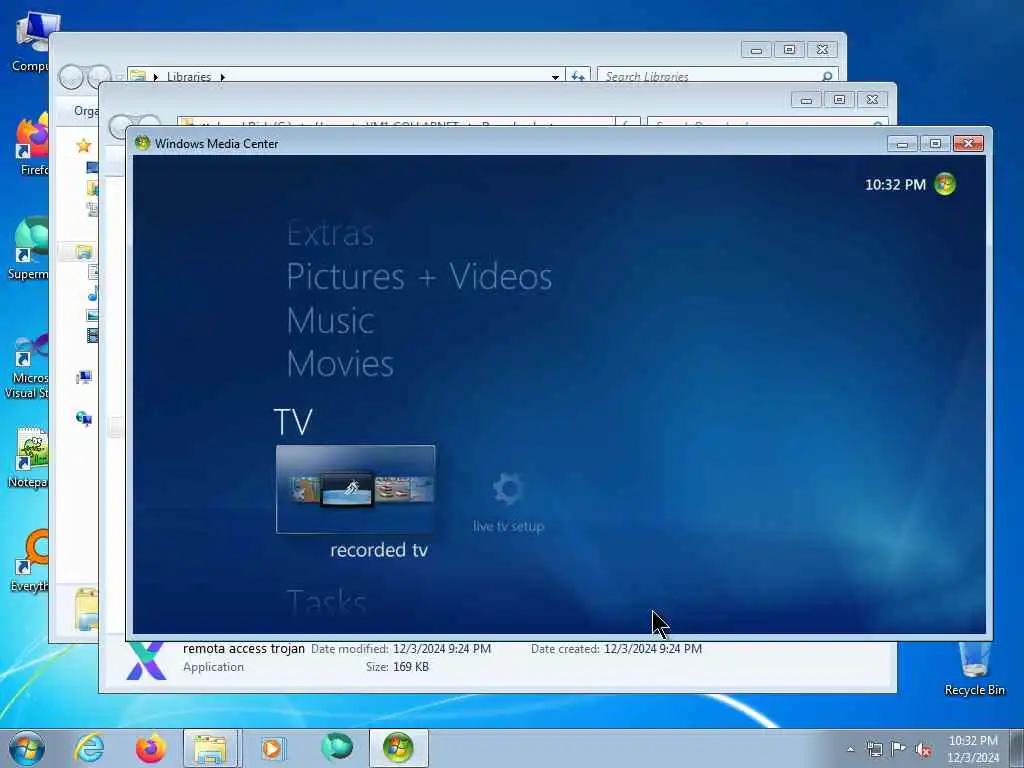This screenshot has width=1024, height=768.
Task: Select Pictures + Videos in Media Center
Action: tap(419, 276)
